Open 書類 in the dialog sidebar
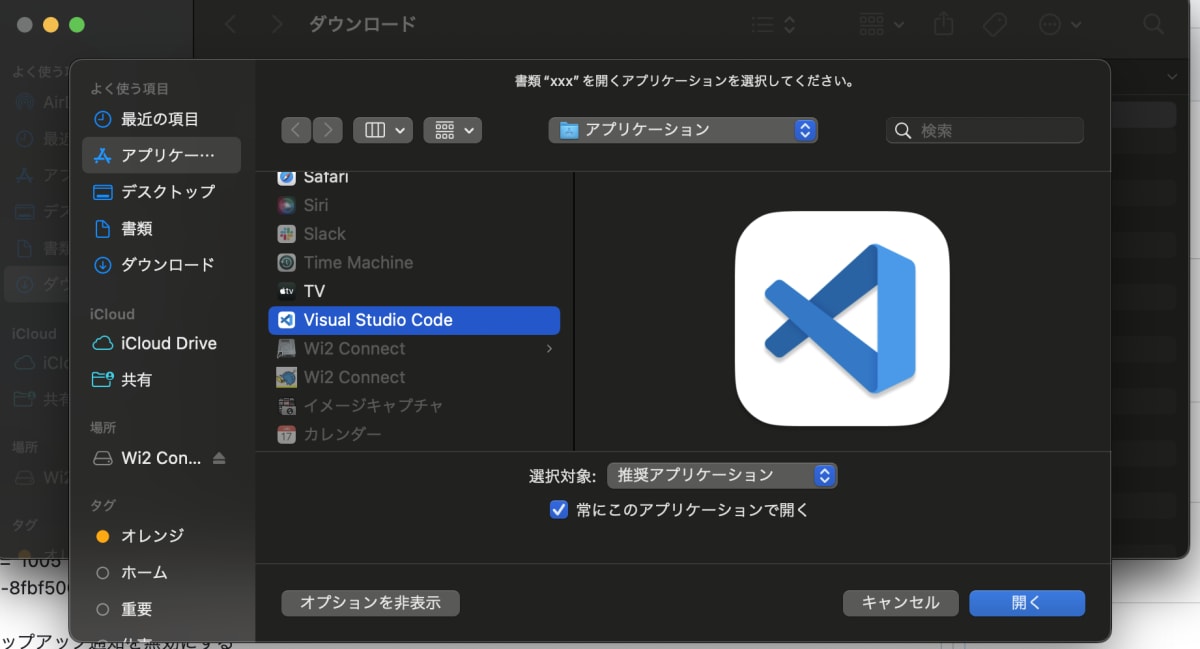This screenshot has height=649, width=1200. 161,229
